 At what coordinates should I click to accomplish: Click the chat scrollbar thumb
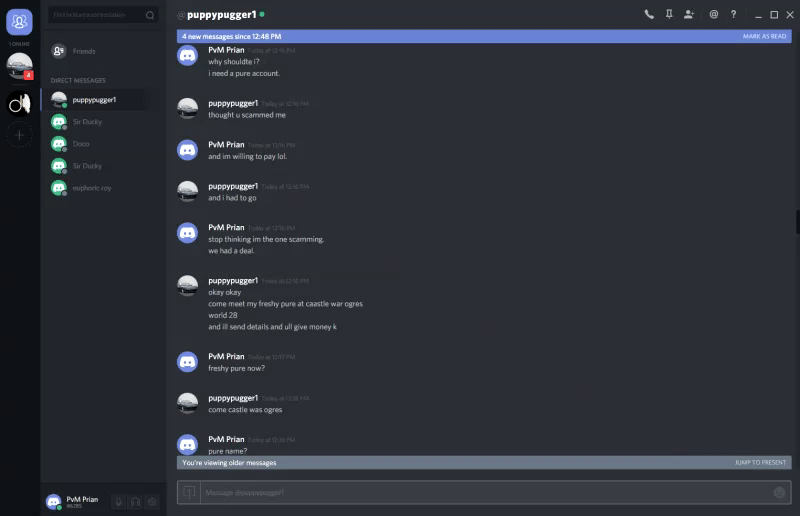tap(797, 222)
